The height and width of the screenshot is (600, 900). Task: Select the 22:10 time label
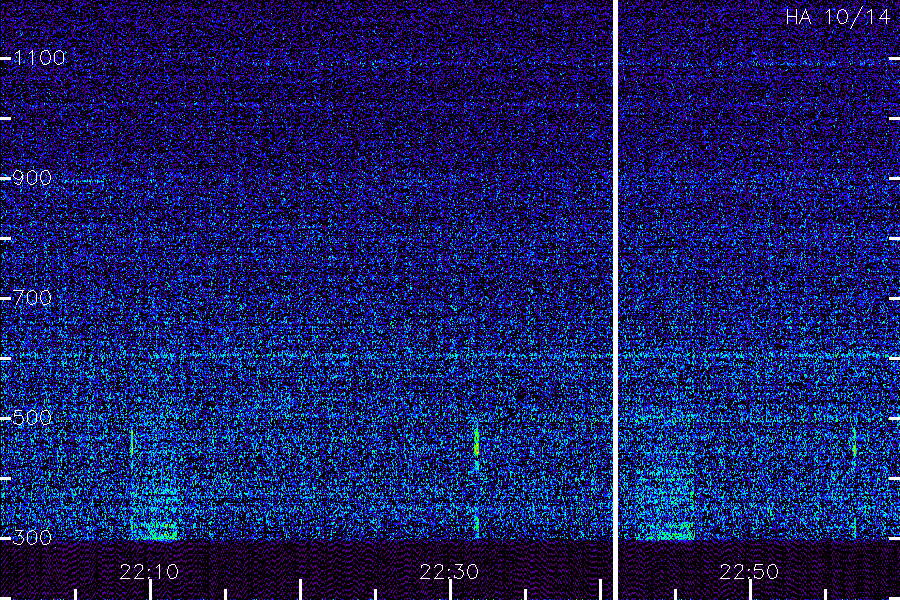tap(149, 572)
